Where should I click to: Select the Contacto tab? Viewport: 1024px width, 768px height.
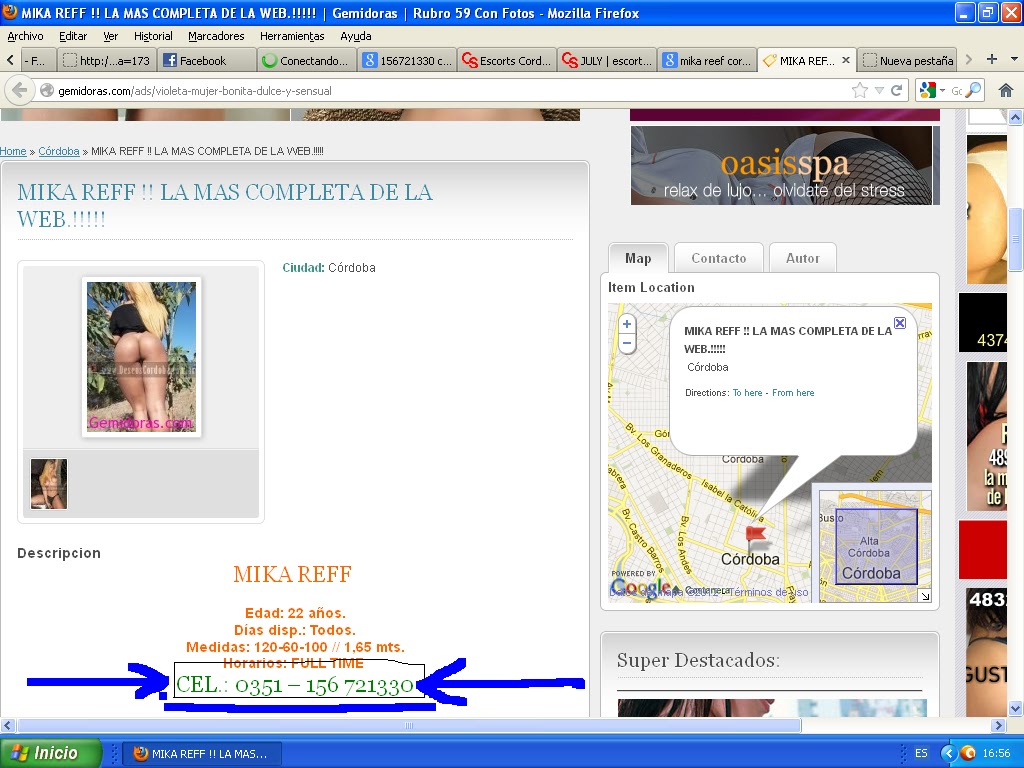[x=718, y=258]
